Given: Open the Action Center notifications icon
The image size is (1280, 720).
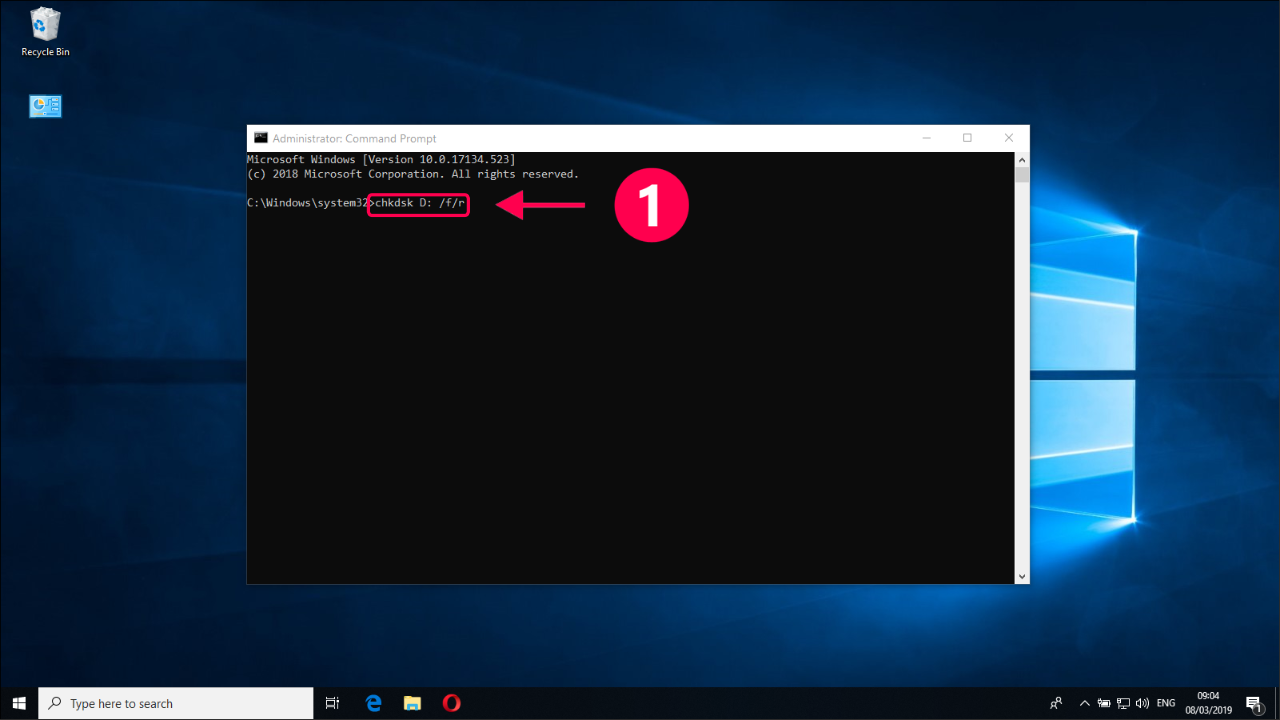Looking at the screenshot, I should click(1254, 703).
